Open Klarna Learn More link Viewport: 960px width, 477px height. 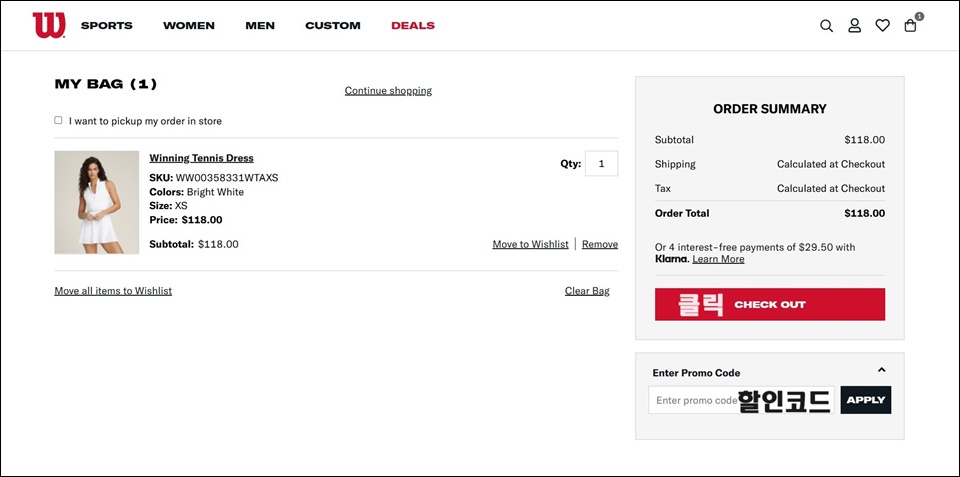[x=718, y=259]
